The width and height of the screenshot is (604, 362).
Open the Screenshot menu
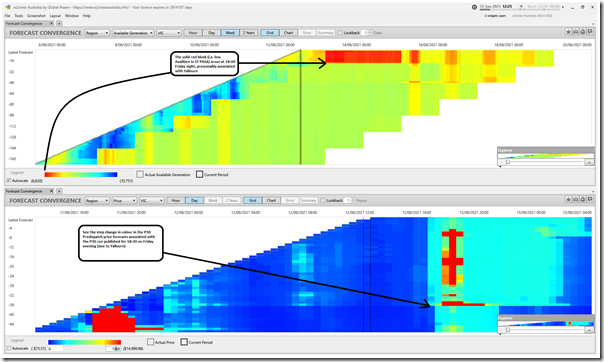coord(36,16)
